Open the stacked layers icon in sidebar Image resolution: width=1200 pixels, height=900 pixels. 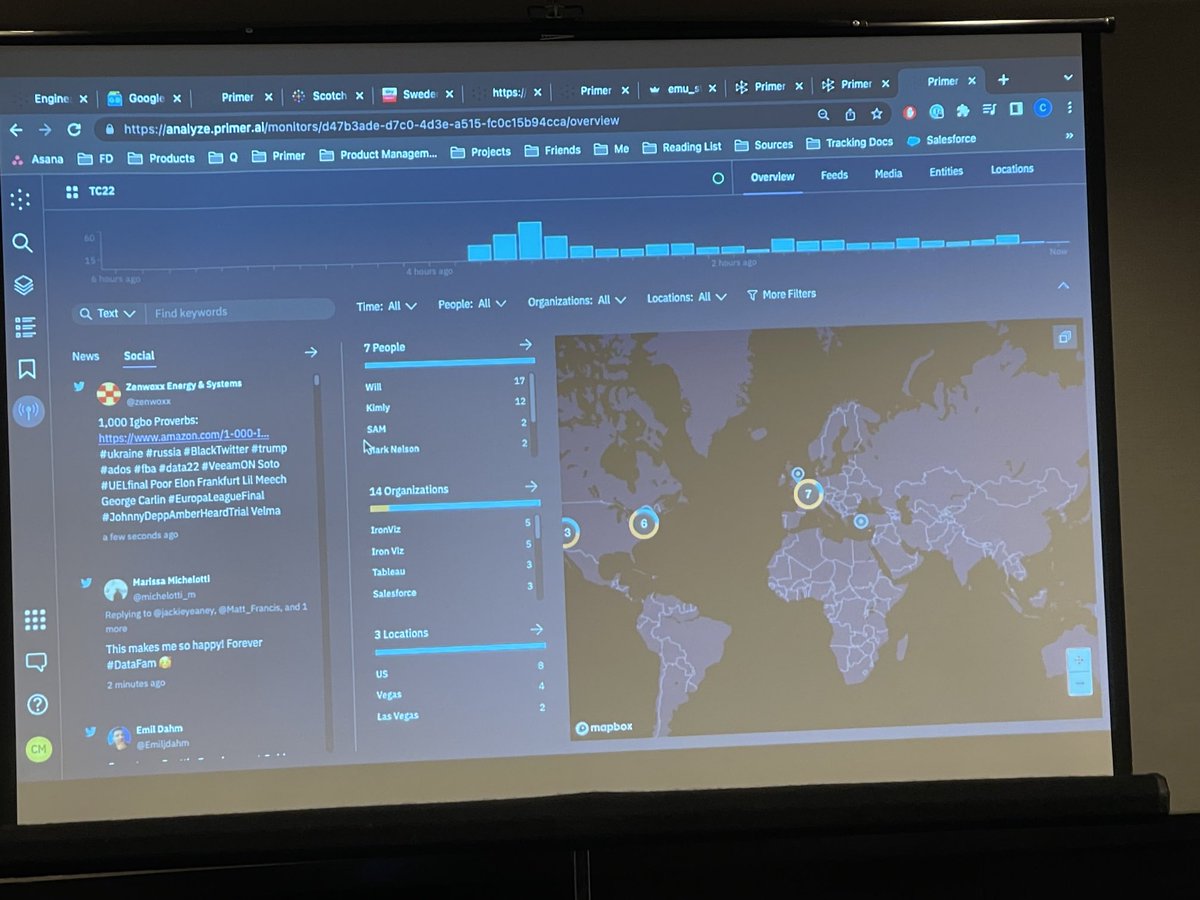point(24,285)
